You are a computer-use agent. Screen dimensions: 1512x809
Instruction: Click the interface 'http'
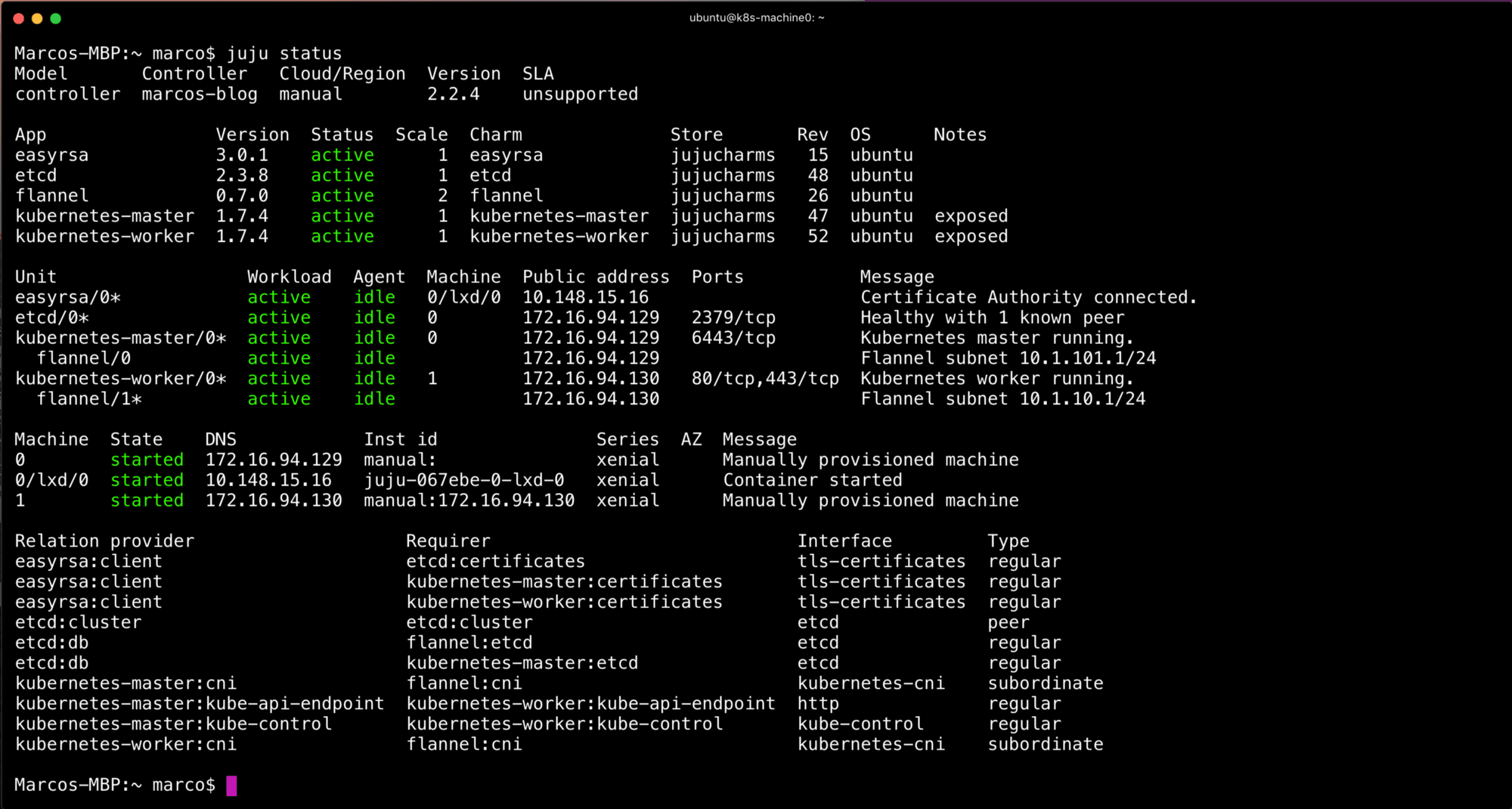coord(819,704)
